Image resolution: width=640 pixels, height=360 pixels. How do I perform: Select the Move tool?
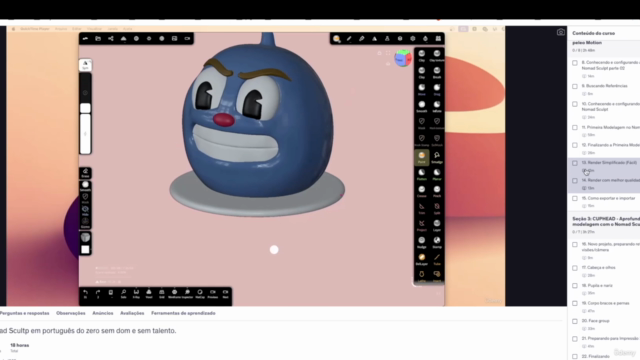point(422,90)
